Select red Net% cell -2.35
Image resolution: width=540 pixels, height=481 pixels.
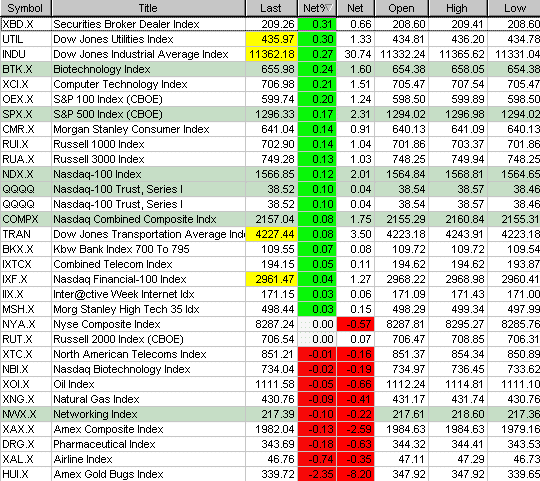pyautogui.click(x=317, y=474)
